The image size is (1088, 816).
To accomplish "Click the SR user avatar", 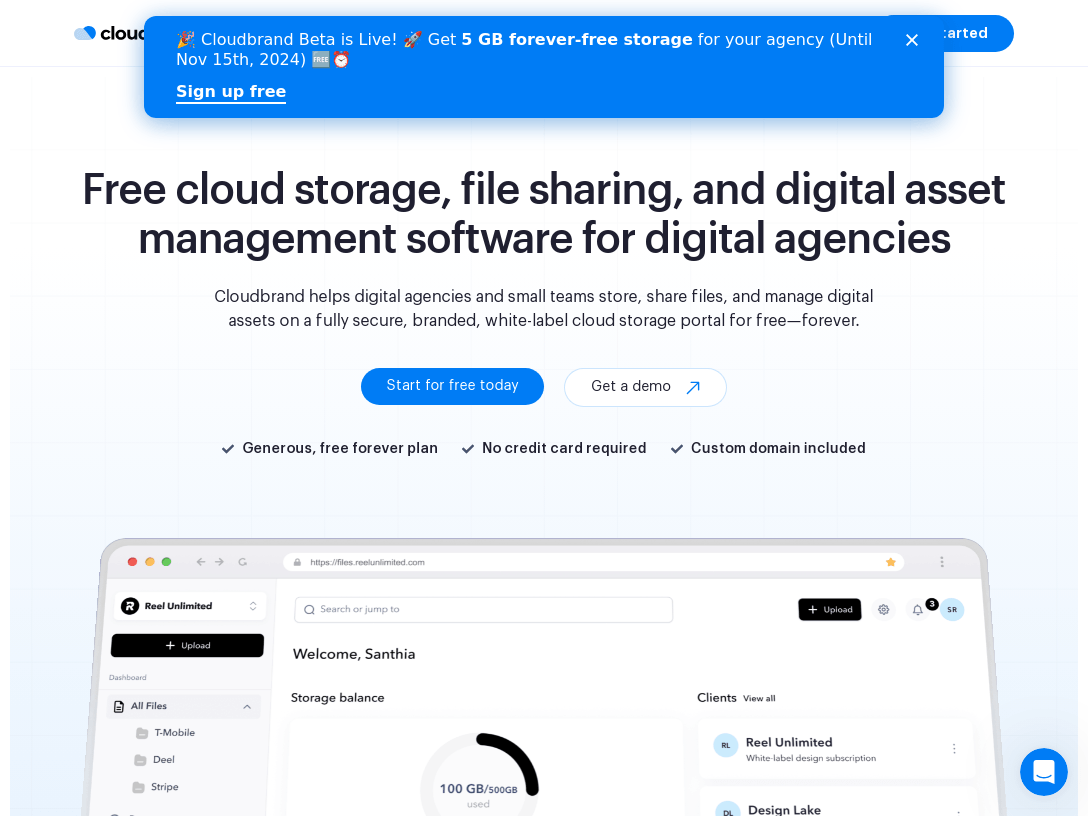I will click(952, 609).
